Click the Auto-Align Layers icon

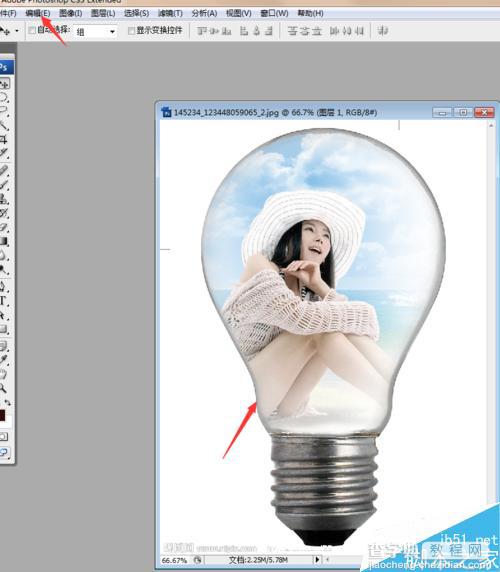click(x=382, y=31)
